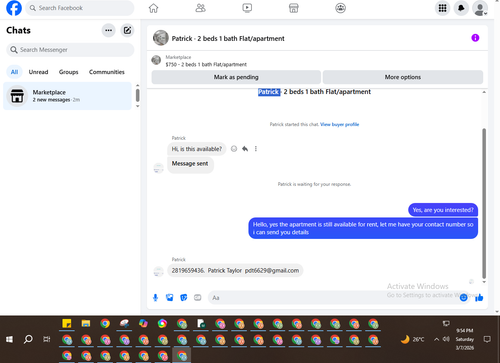500x363 pixels.
Task: Open the Windows notification center icon
Action: point(487,339)
